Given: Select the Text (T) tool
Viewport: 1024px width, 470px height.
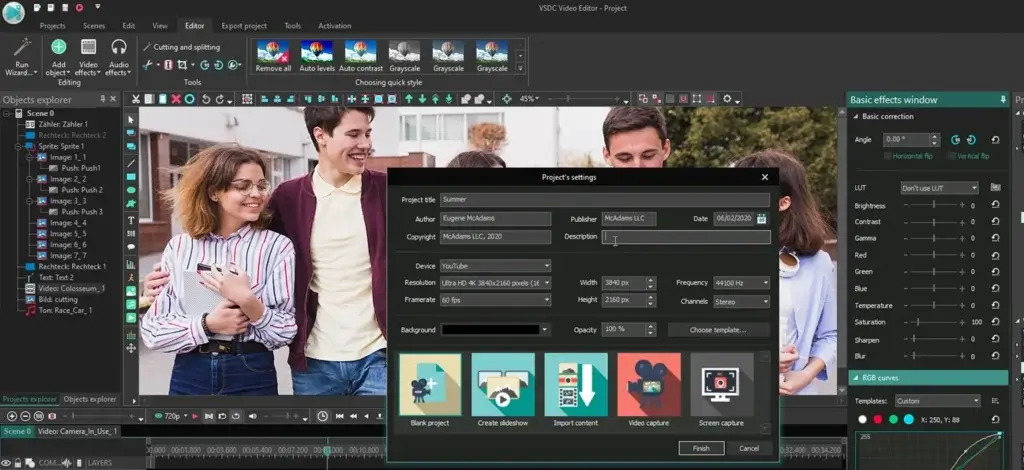Looking at the screenshot, I should tap(131, 221).
